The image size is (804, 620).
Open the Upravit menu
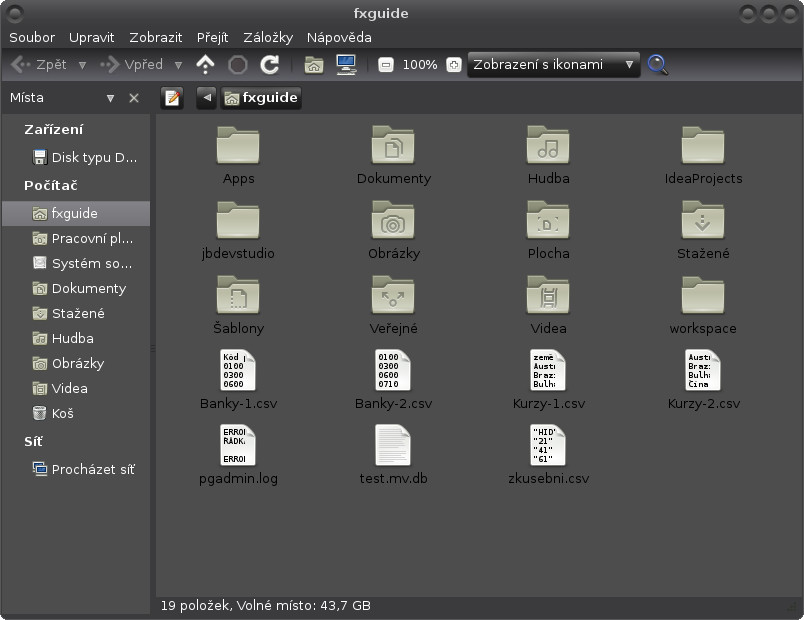pyautogui.click(x=91, y=37)
